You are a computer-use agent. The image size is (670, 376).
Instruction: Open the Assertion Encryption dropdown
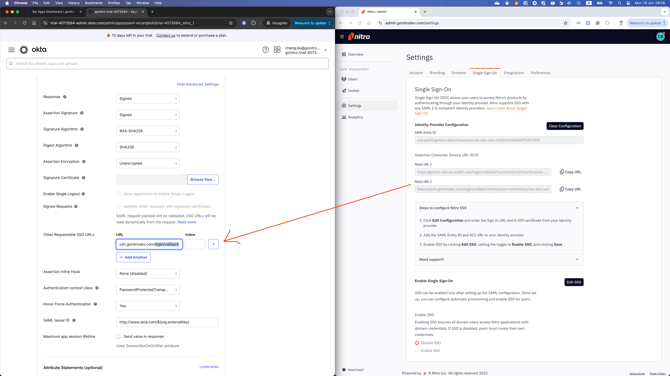click(x=148, y=163)
